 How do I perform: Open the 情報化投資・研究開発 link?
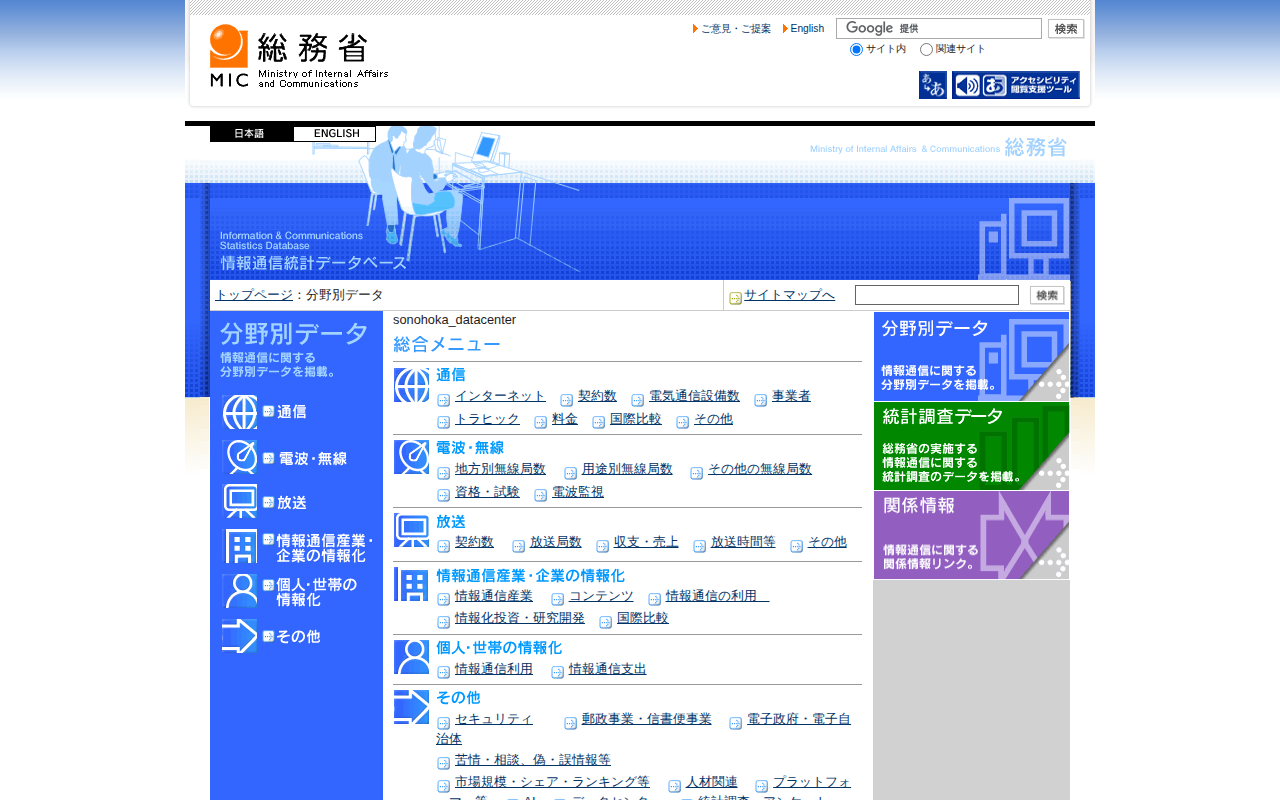point(520,618)
